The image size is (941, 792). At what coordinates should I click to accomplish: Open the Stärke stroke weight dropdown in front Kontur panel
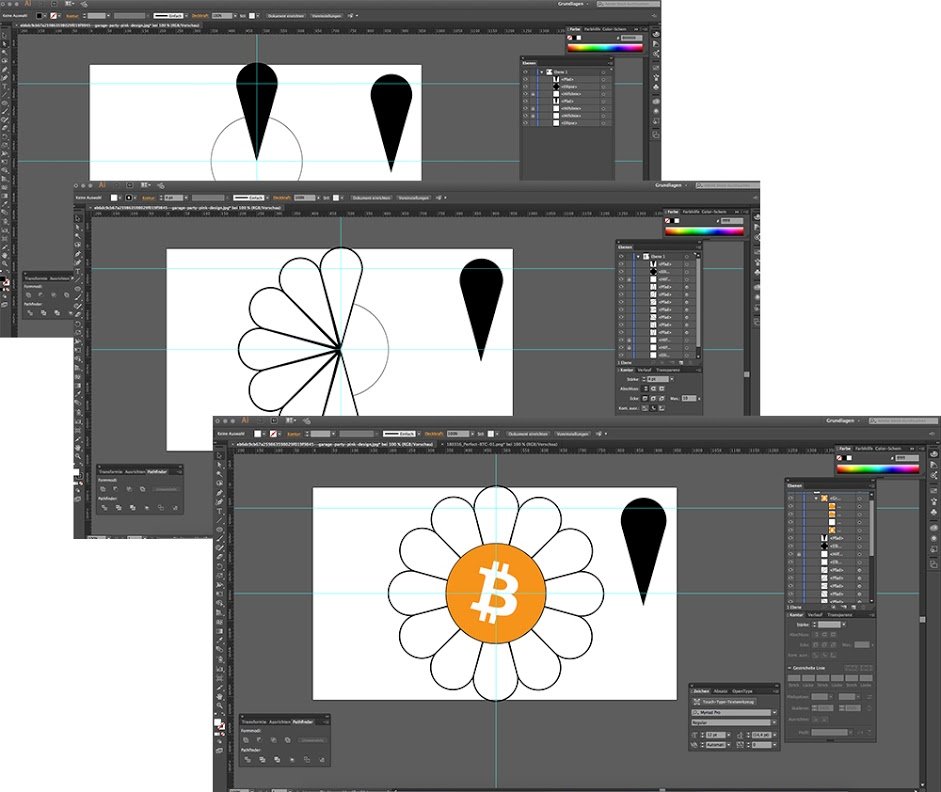[x=844, y=625]
